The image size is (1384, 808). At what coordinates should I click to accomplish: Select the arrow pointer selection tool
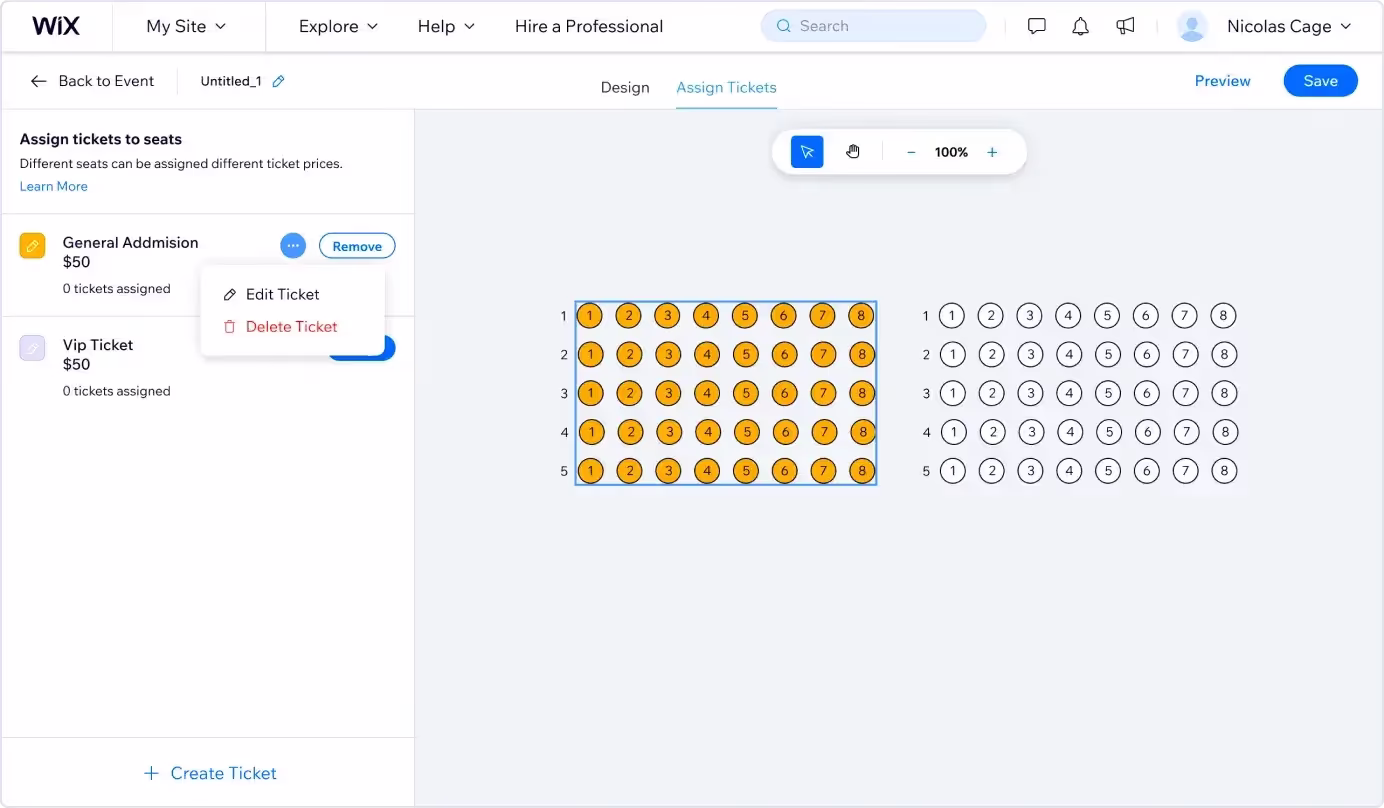807,152
